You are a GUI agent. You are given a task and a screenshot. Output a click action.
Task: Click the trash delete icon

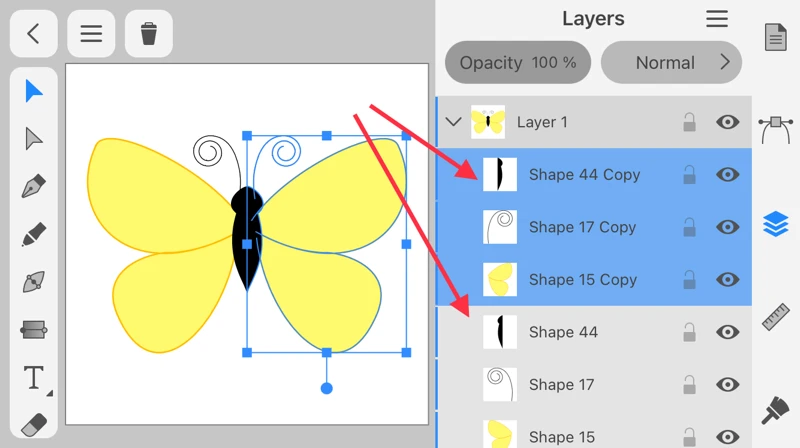pos(149,34)
